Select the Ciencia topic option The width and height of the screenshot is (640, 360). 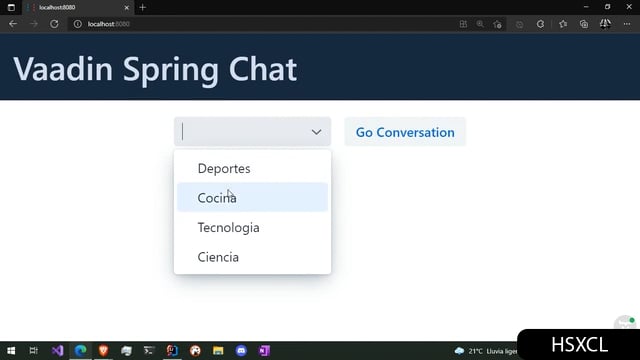coord(252,257)
